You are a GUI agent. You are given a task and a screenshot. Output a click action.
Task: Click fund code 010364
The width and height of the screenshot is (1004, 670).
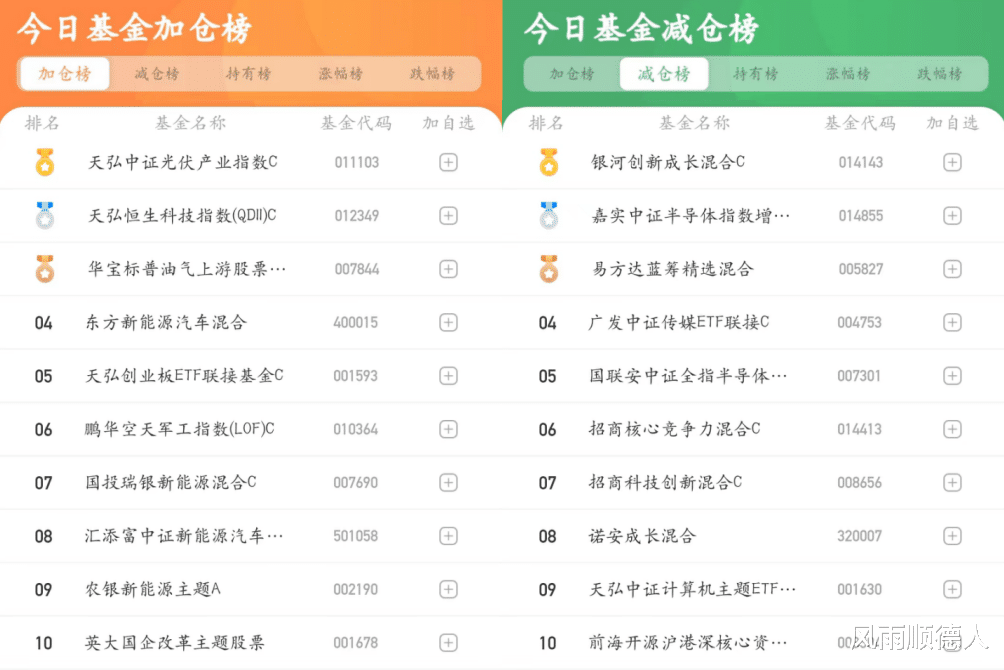[355, 429]
